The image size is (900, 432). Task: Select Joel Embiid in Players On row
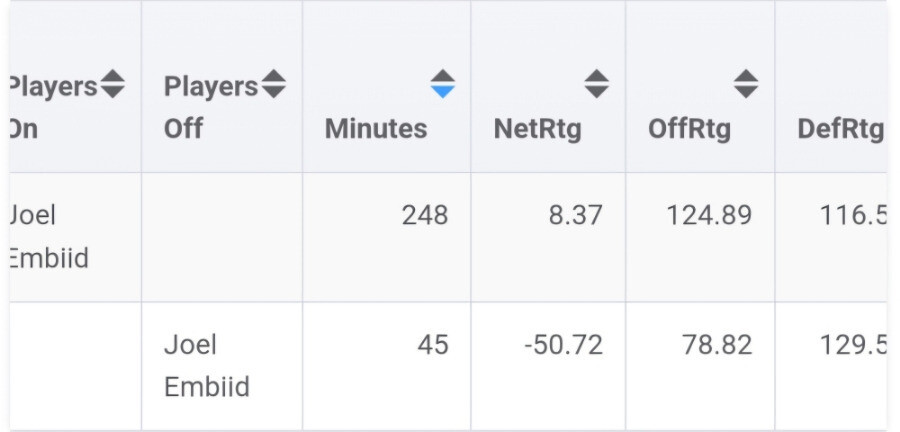[x=48, y=237]
